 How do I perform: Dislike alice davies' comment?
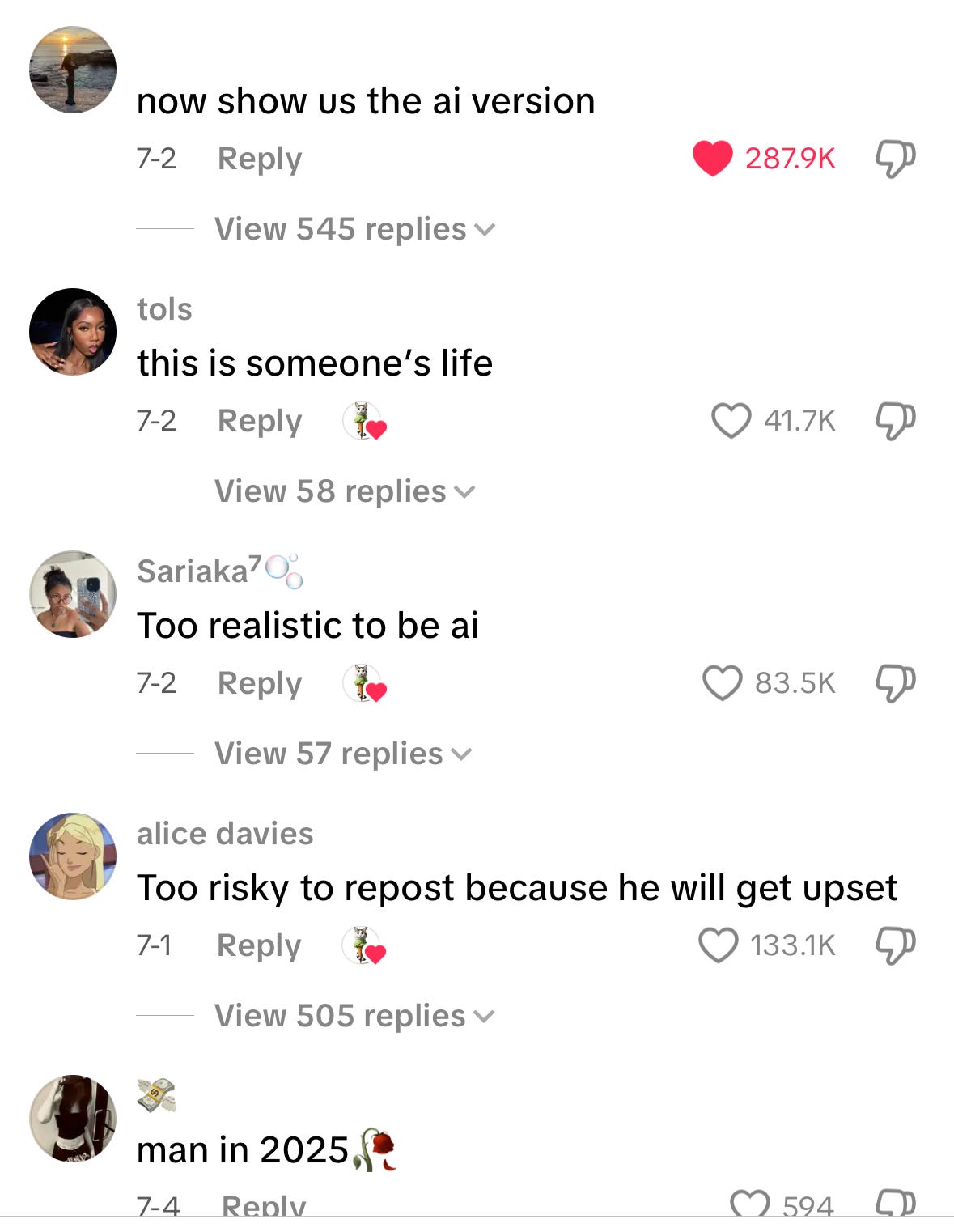coord(895,945)
